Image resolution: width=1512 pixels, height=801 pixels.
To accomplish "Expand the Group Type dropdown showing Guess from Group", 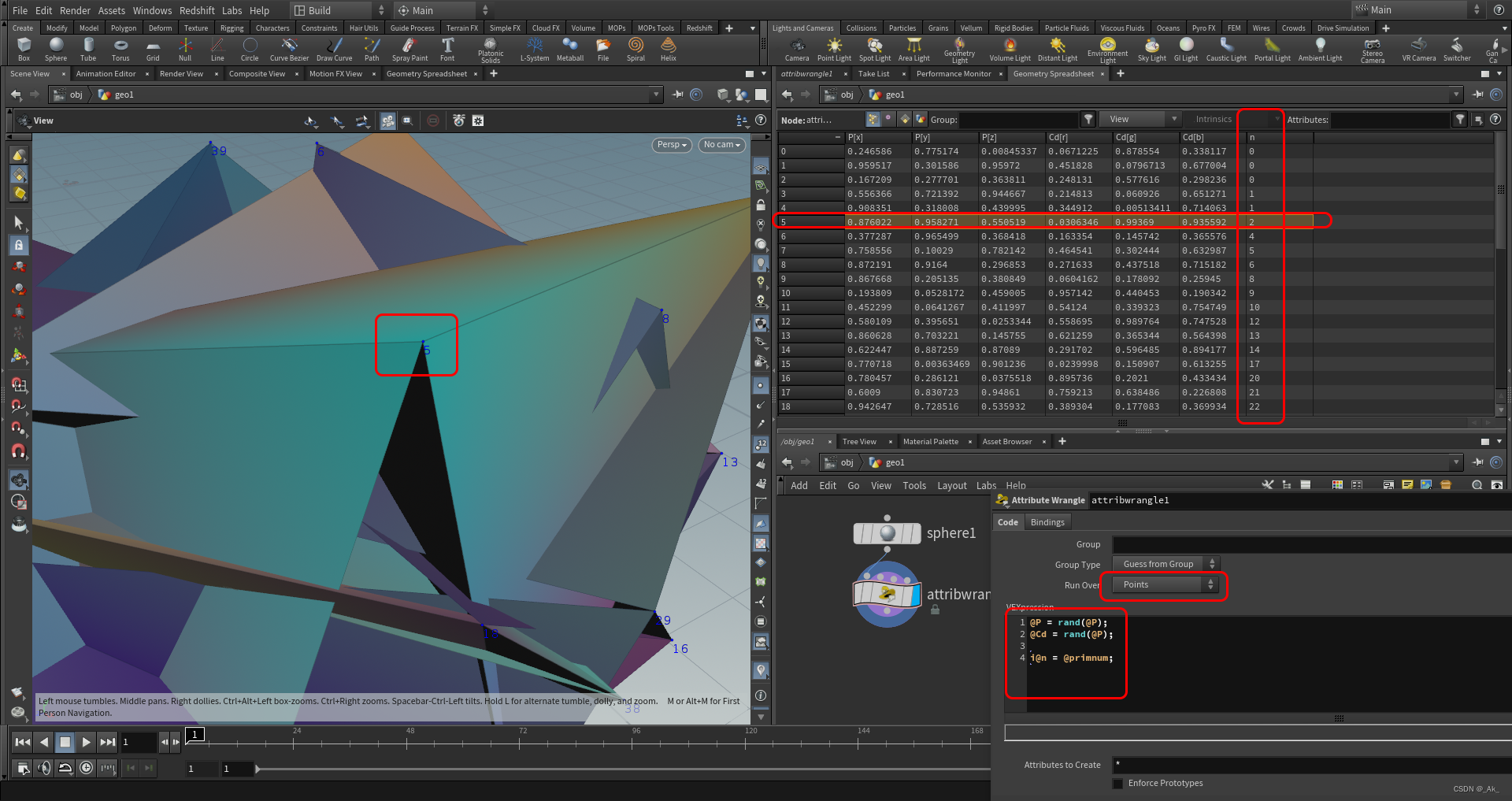I will tap(1165, 564).
